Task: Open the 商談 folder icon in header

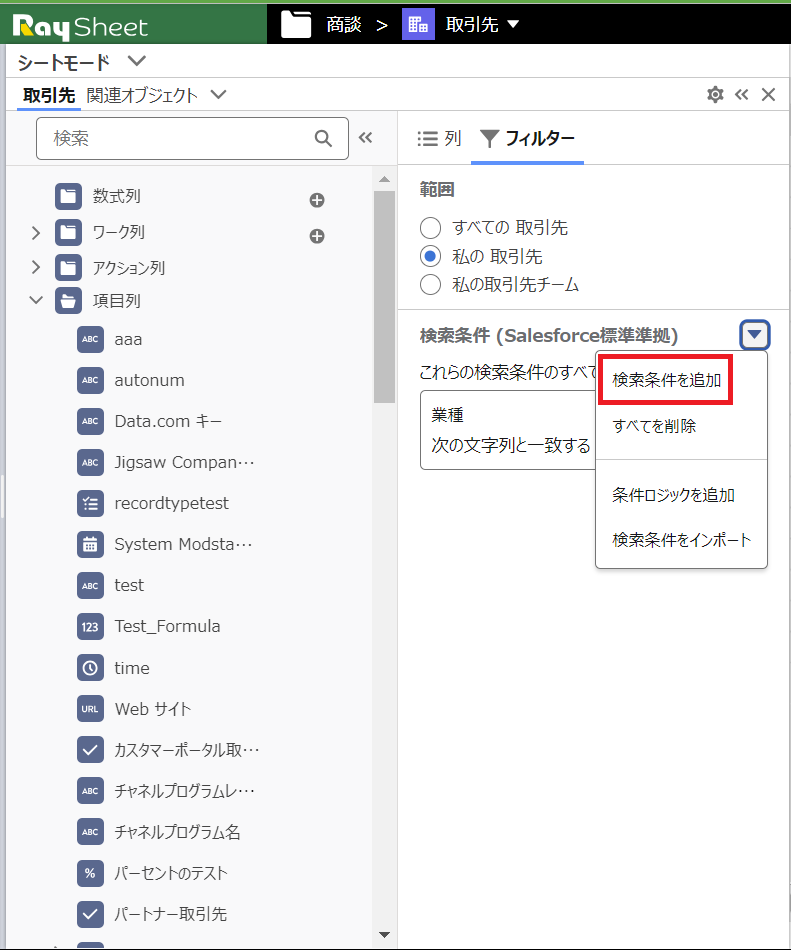Action: pyautogui.click(x=296, y=25)
